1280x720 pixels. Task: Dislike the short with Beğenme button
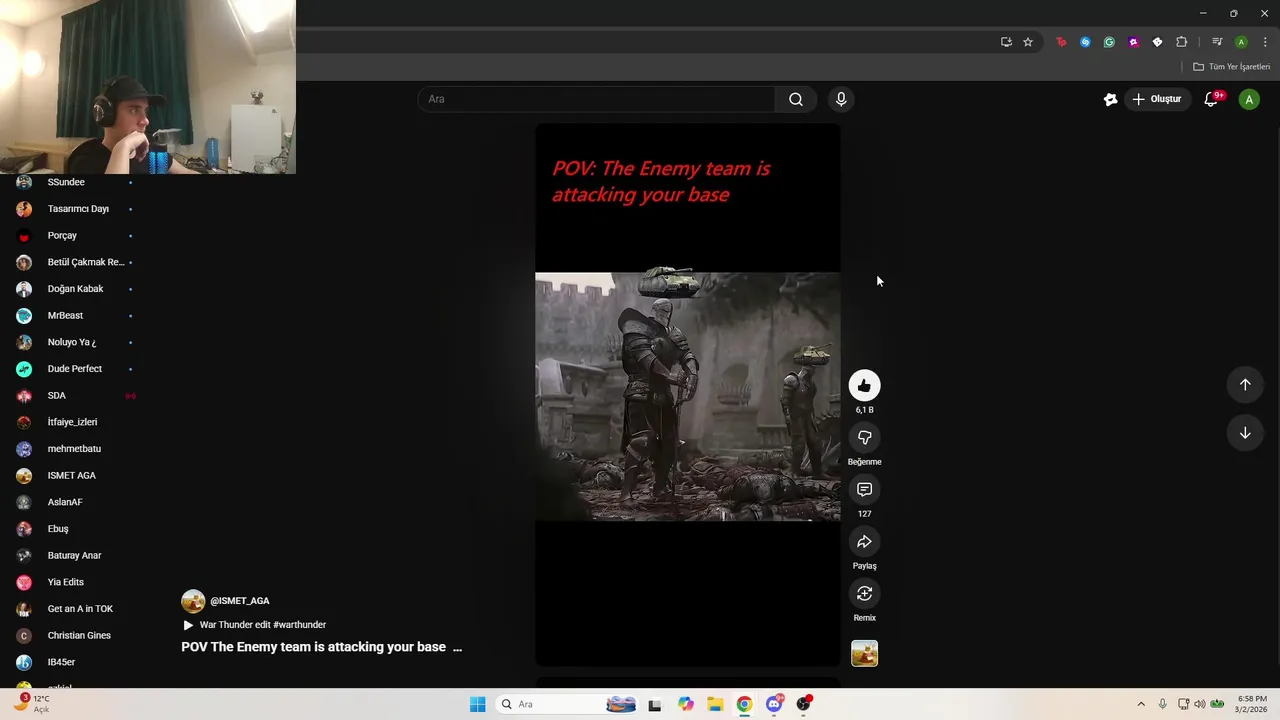[x=864, y=437]
